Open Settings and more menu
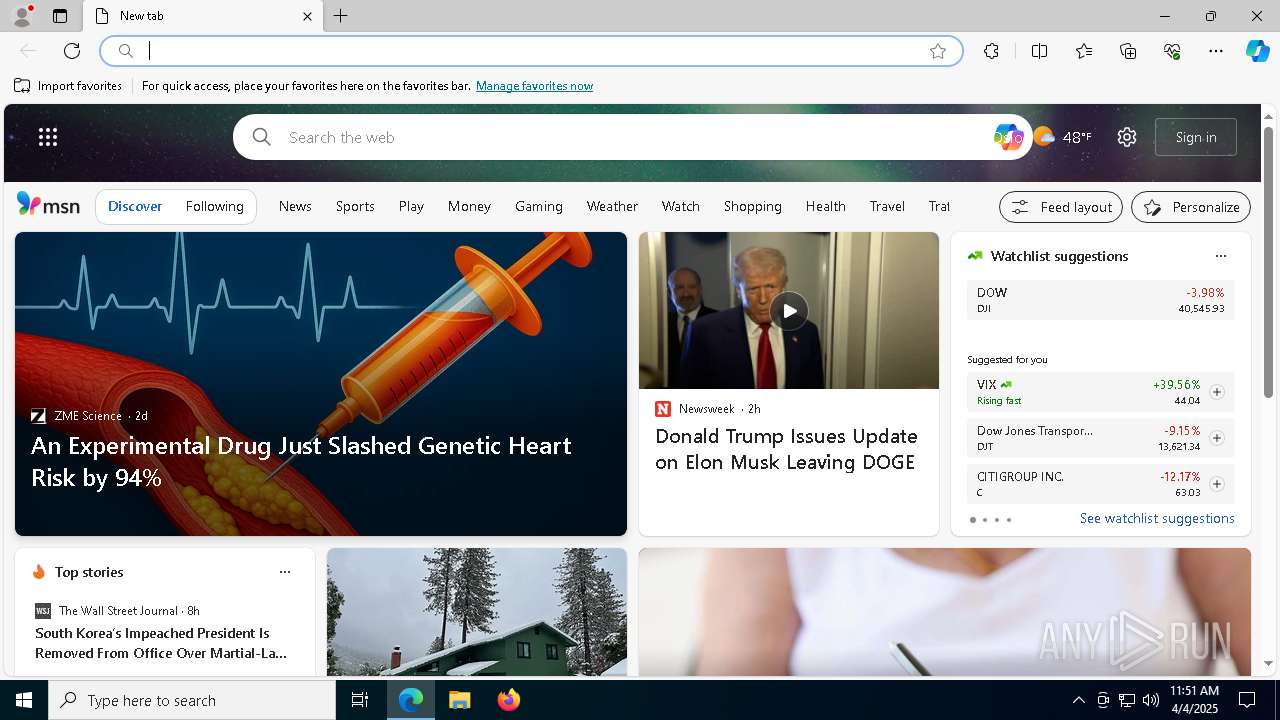This screenshot has height=720, width=1280. (x=1216, y=51)
